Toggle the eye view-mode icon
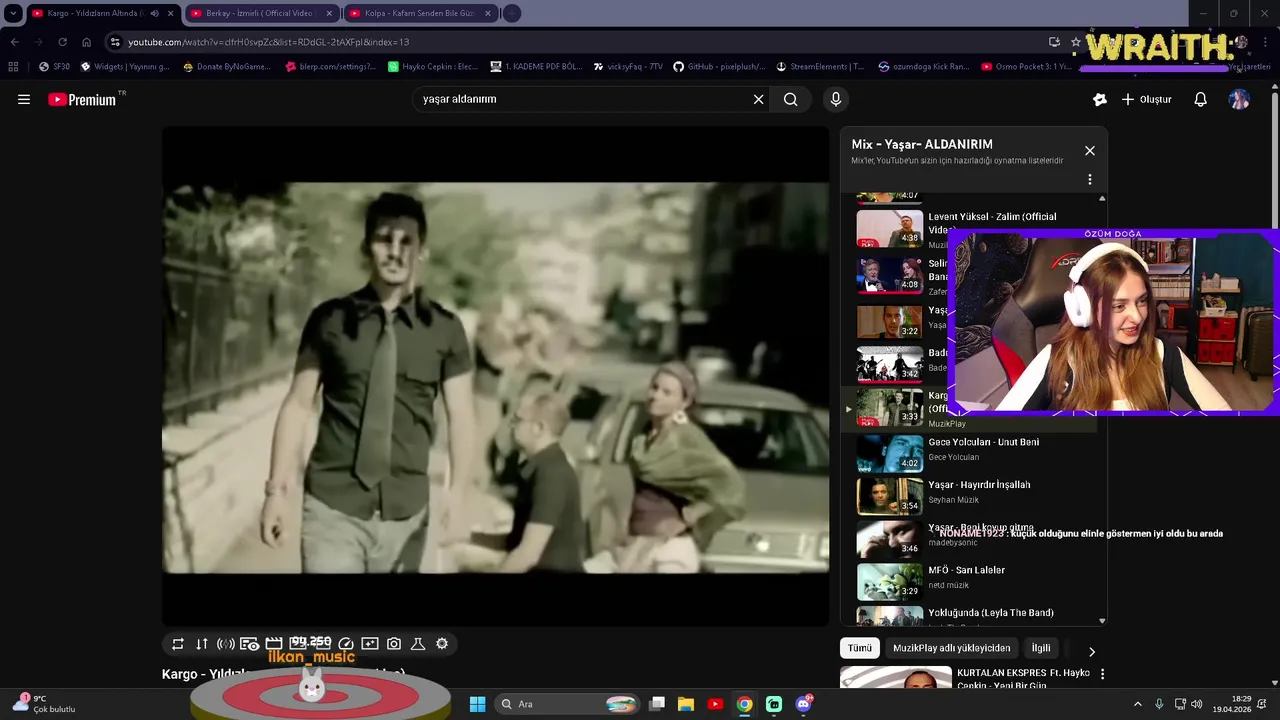The width and height of the screenshot is (1280, 720). (x=250, y=644)
